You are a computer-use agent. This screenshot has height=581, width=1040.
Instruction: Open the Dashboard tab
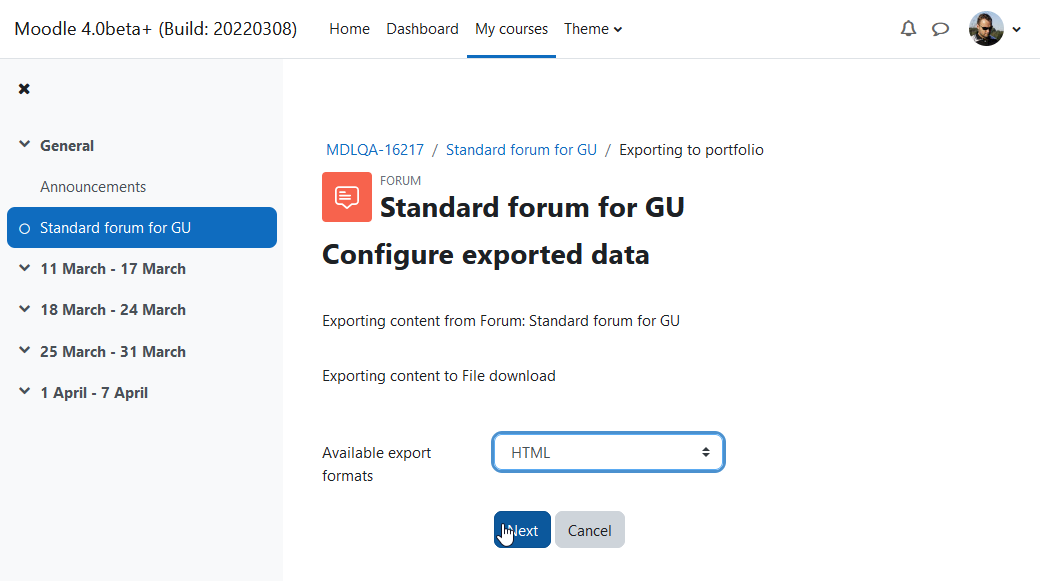[422, 29]
